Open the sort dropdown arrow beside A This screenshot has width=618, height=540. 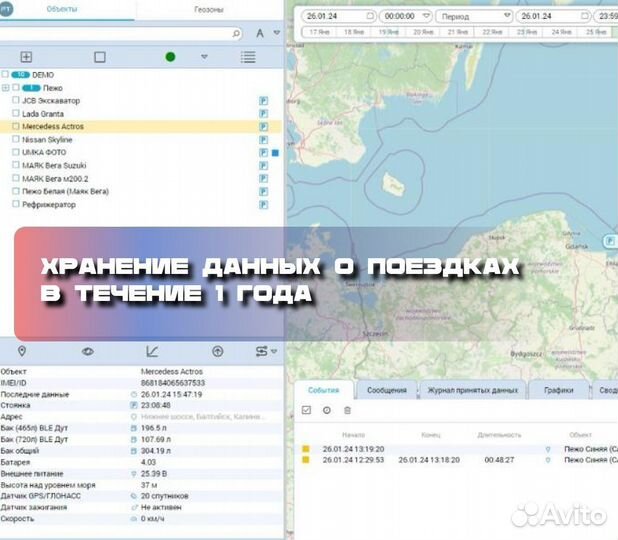coord(277,32)
